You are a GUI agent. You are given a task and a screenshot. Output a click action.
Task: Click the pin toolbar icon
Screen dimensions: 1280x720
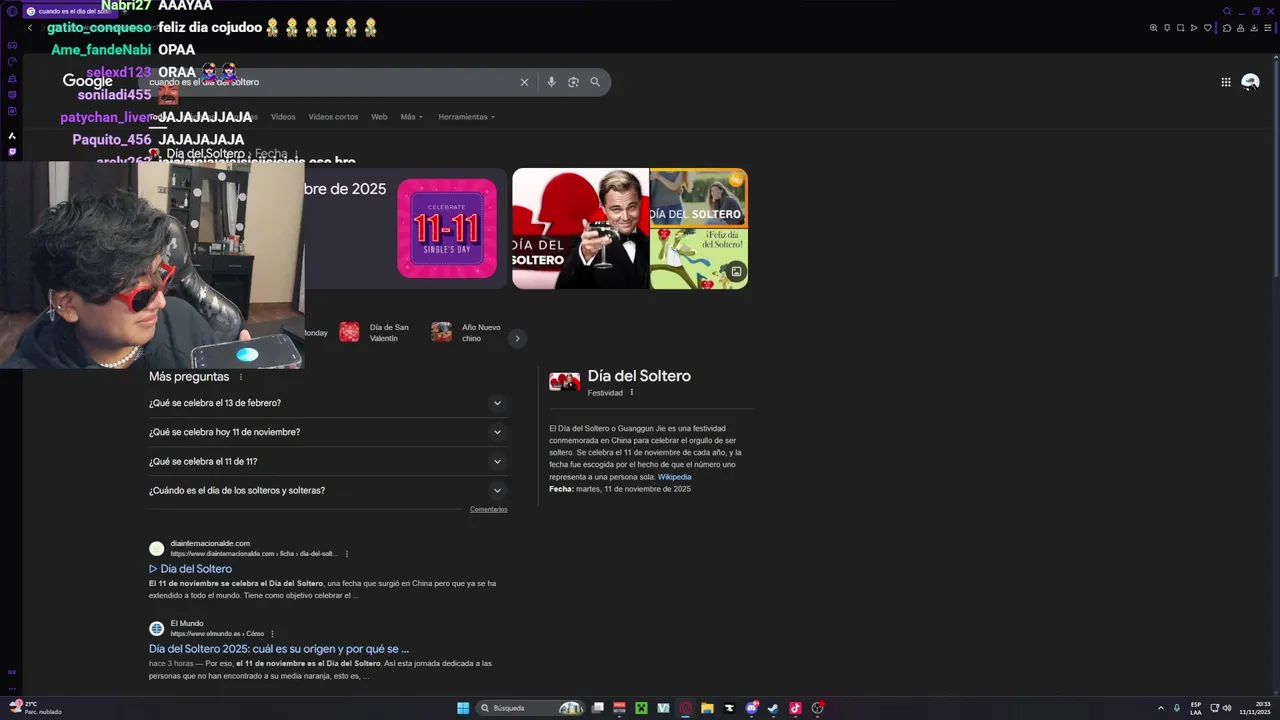coord(1167,28)
